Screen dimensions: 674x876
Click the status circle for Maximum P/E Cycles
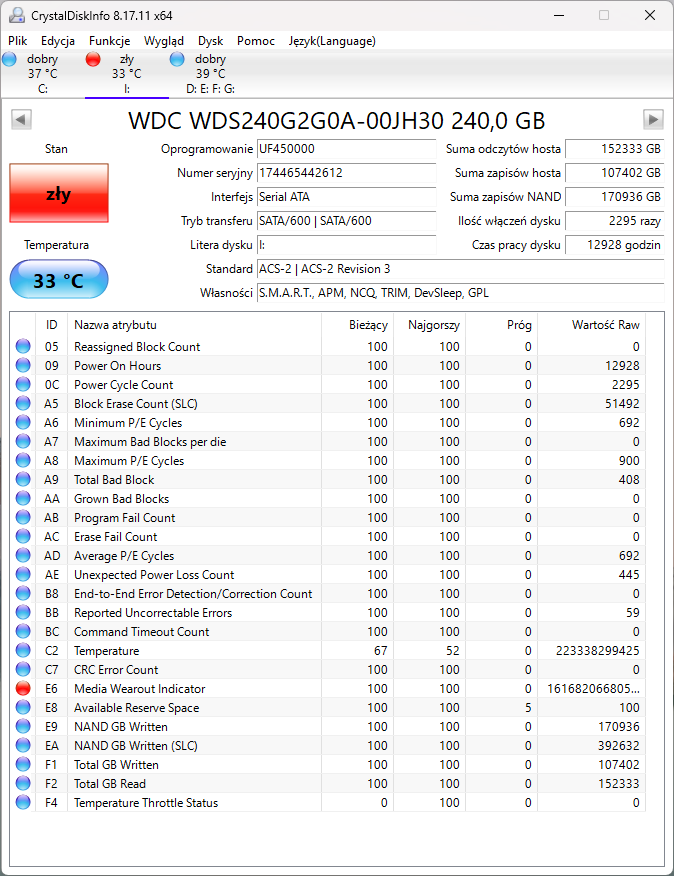(x=23, y=460)
